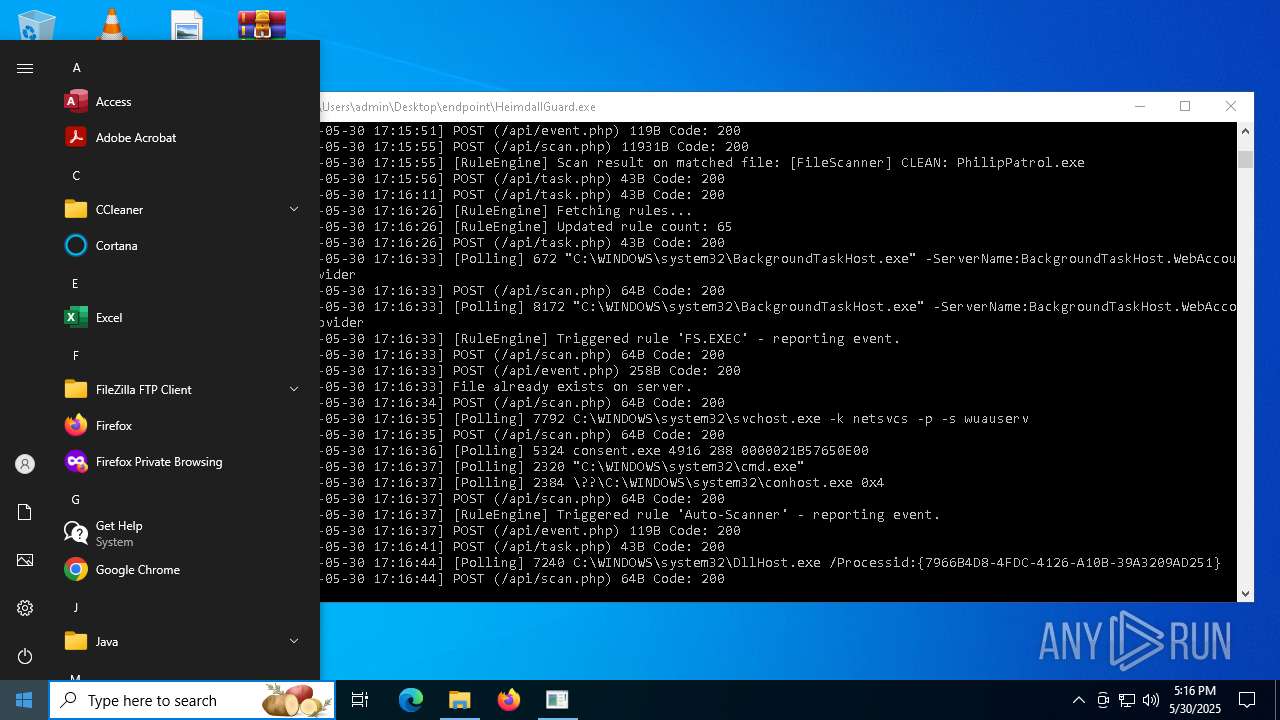Open Firefox from the taskbar
Image resolution: width=1280 pixels, height=720 pixels.
(x=508, y=700)
